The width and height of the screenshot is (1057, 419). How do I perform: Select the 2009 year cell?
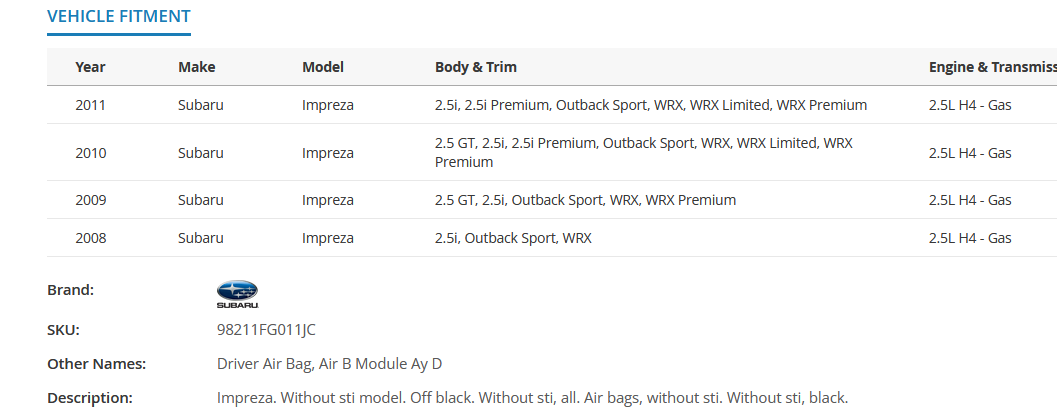[91, 200]
